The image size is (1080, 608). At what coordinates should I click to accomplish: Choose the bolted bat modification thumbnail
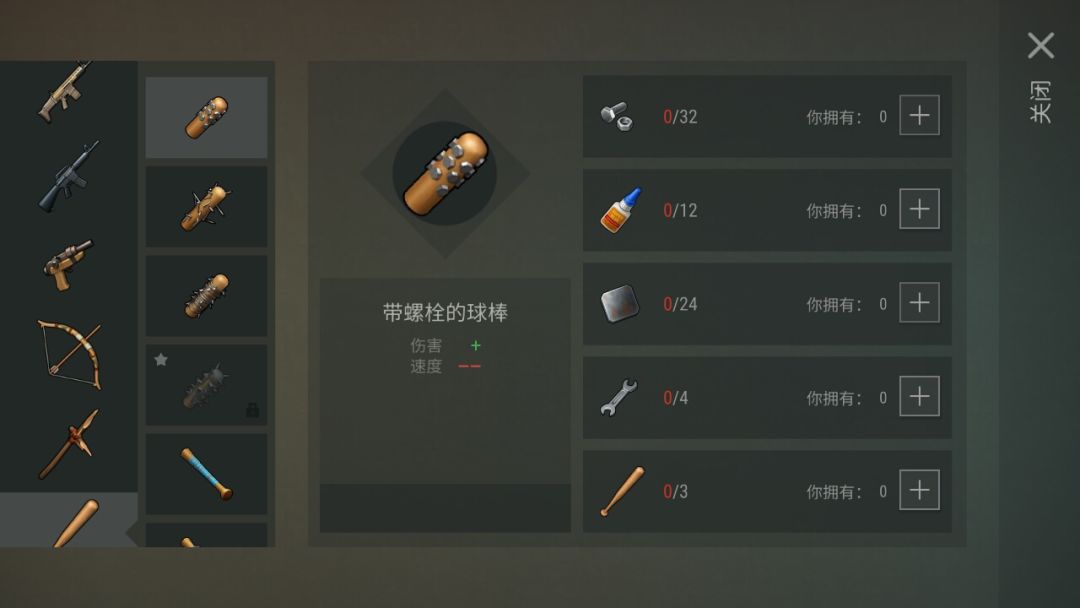[207, 117]
